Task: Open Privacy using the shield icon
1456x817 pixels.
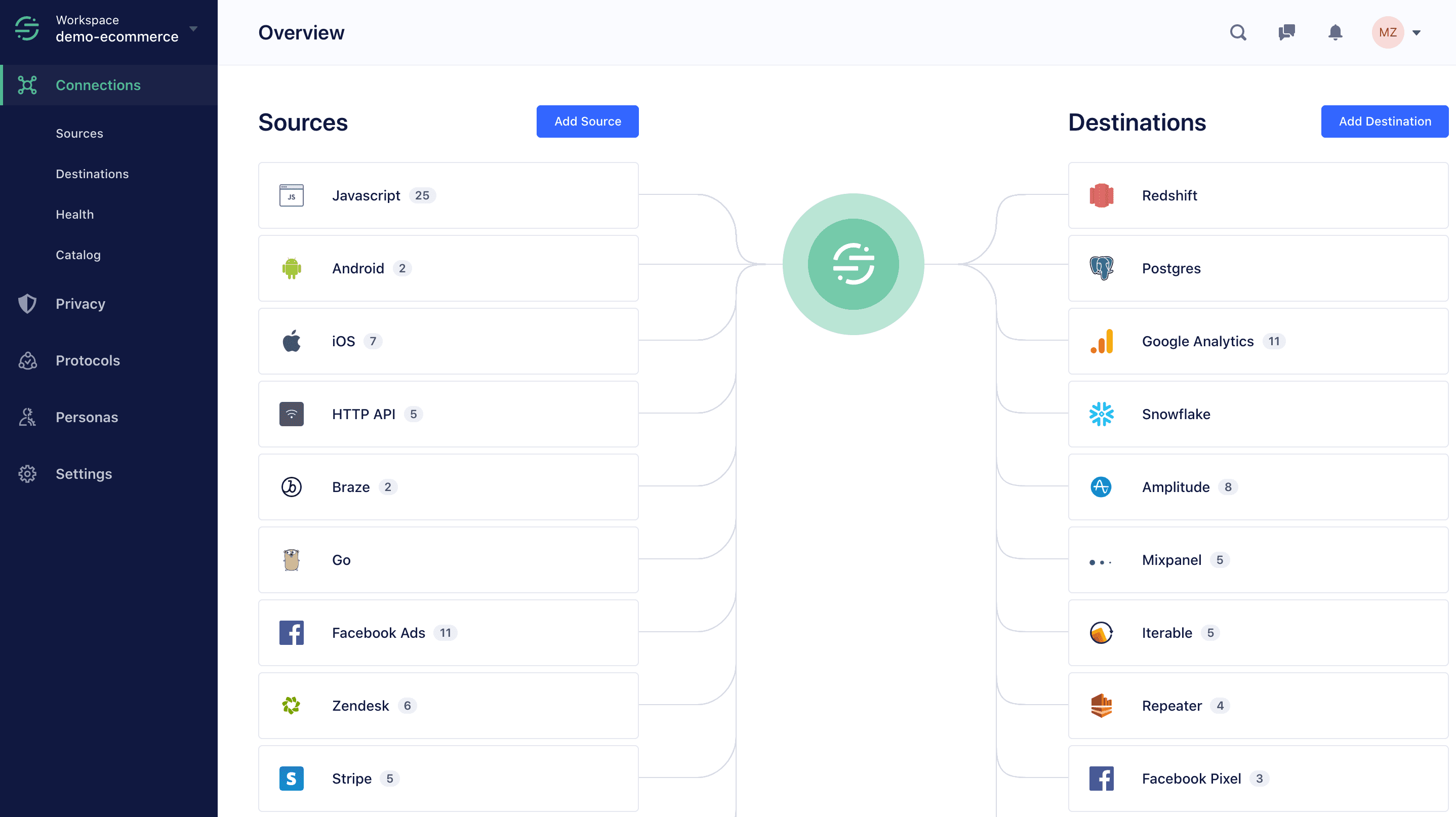Action: tap(27, 303)
